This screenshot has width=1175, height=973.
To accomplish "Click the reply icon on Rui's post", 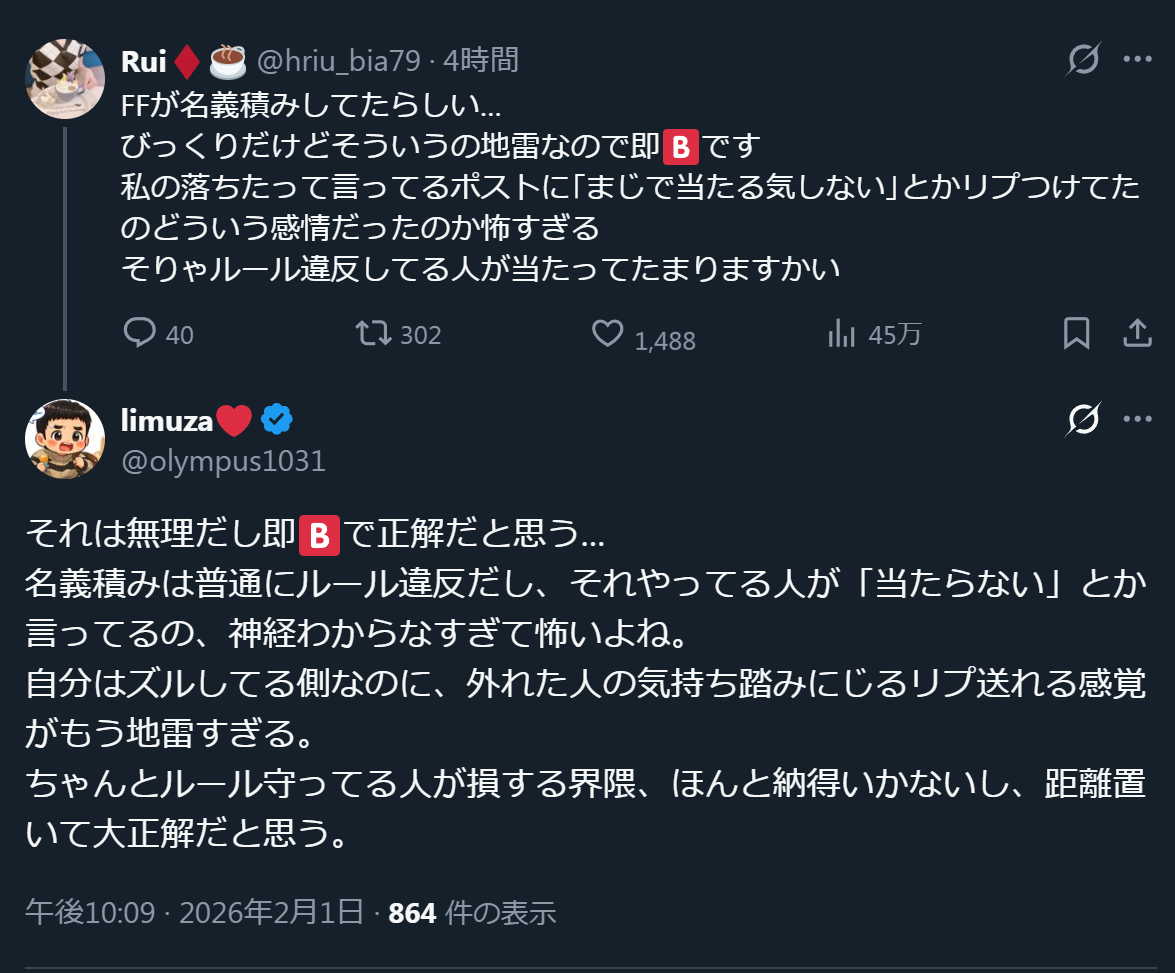I will click(138, 333).
